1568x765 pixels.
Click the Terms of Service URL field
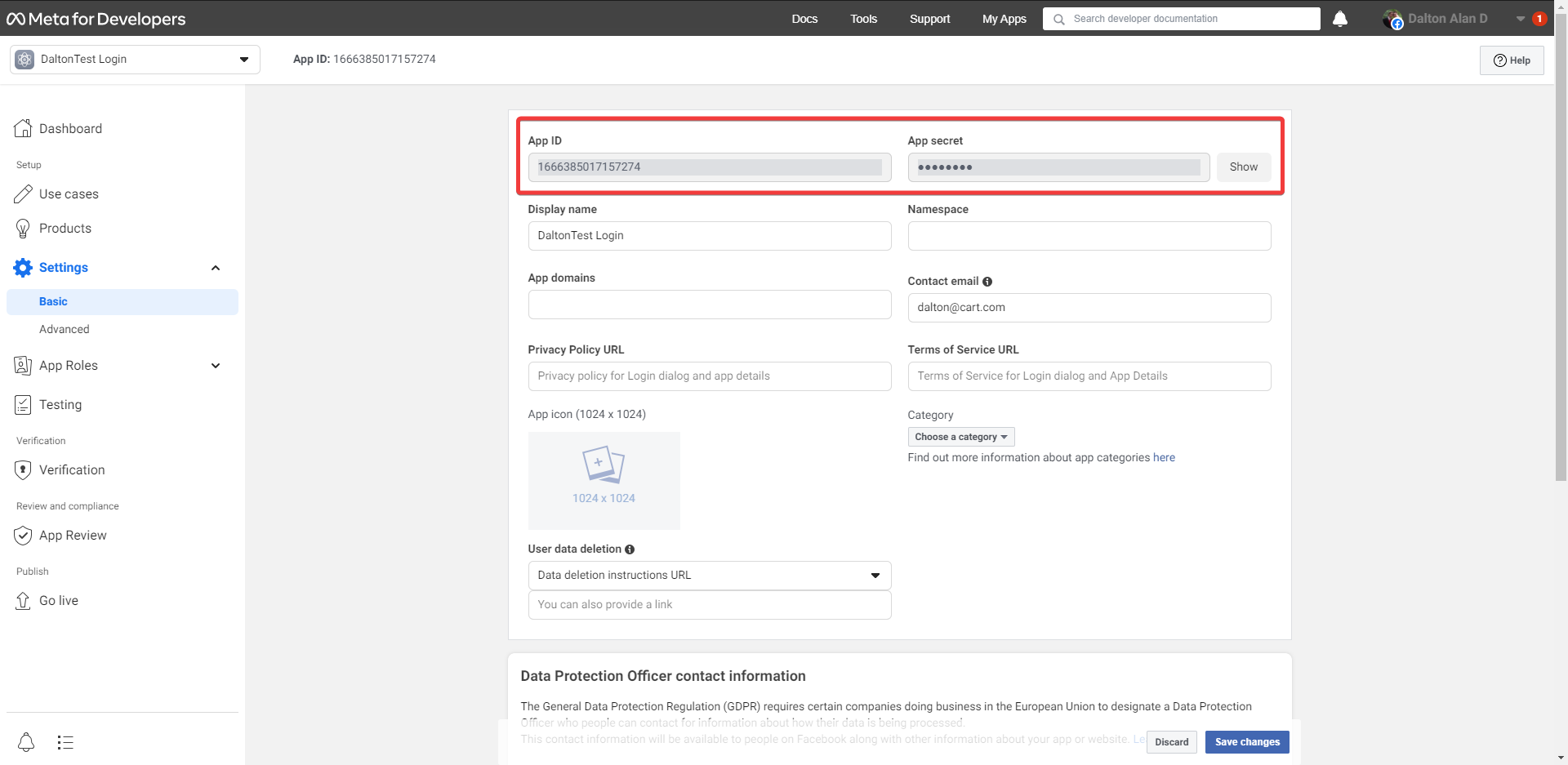1089,376
